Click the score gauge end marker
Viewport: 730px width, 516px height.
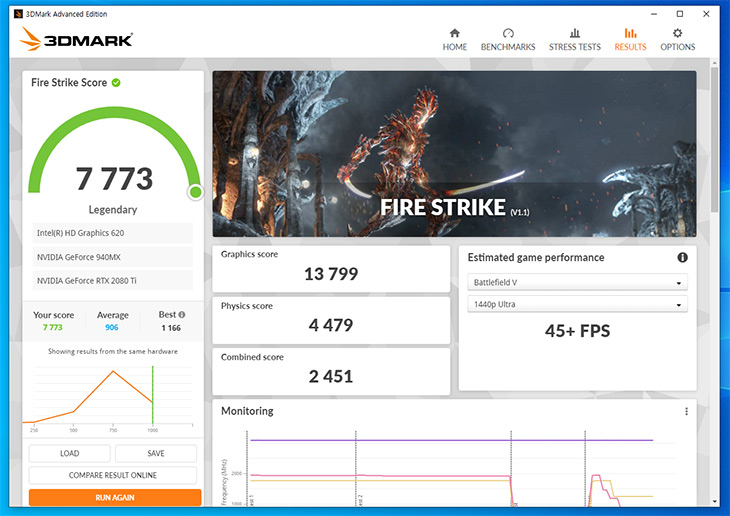pos(196,191)
